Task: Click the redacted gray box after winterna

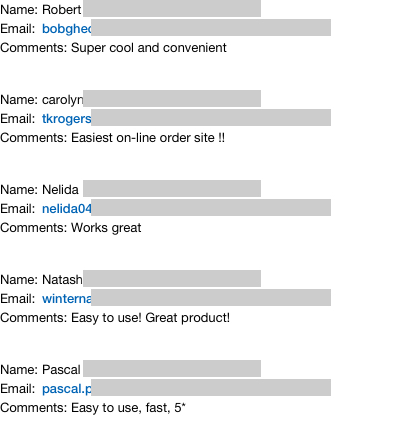Action: tap(211, 297)
